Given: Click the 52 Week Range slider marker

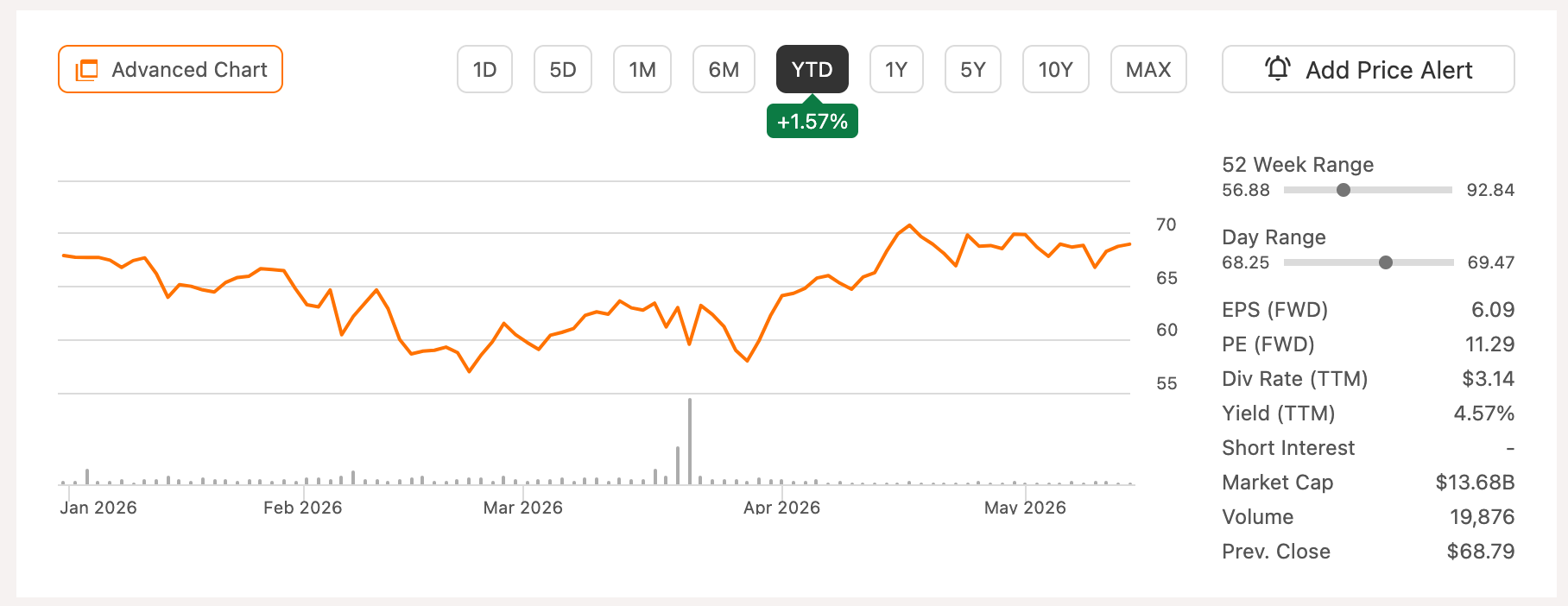Looking at the screenshot, I should 1344,190.
